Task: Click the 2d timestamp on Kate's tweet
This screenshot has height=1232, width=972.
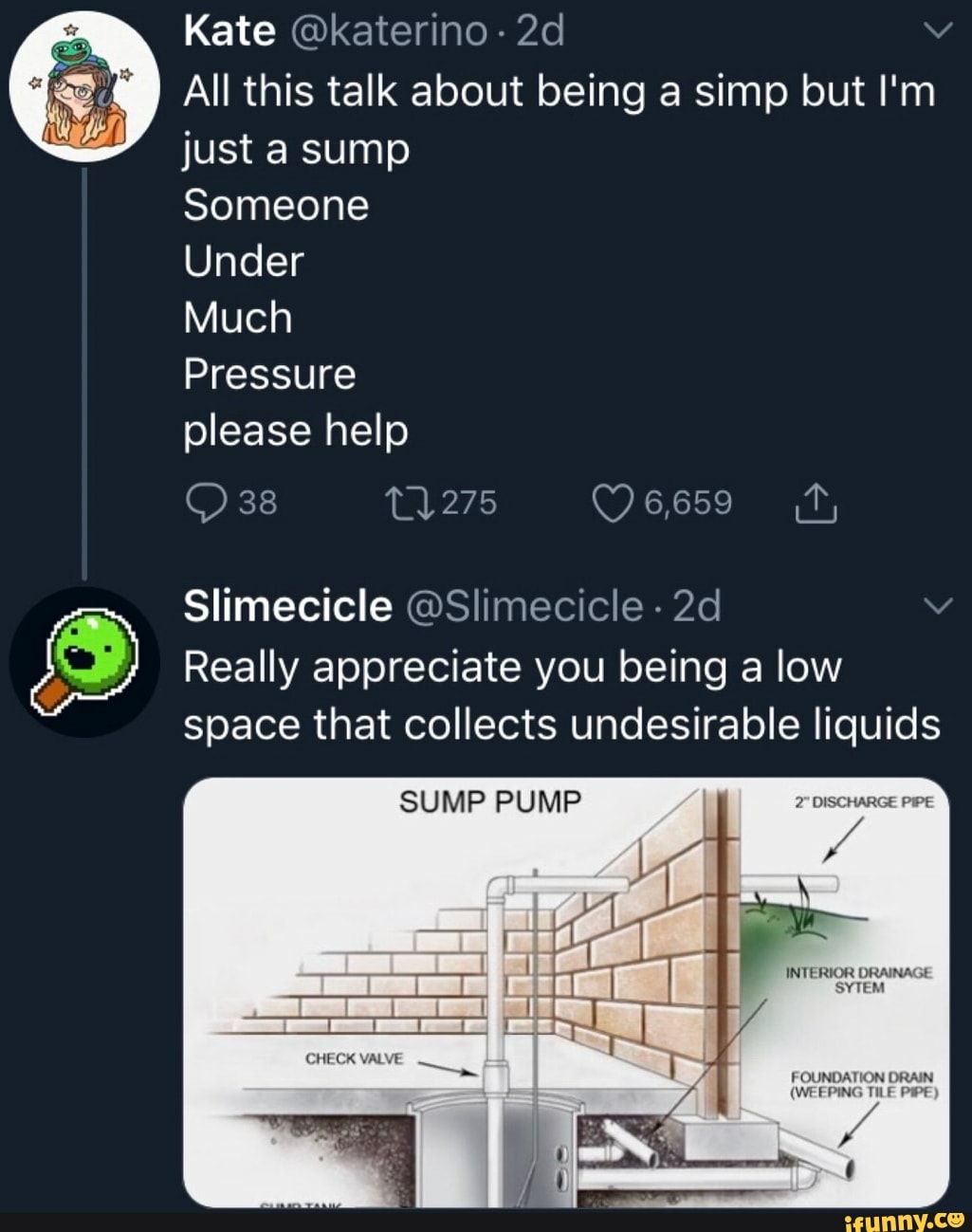Action: [542, 31]
